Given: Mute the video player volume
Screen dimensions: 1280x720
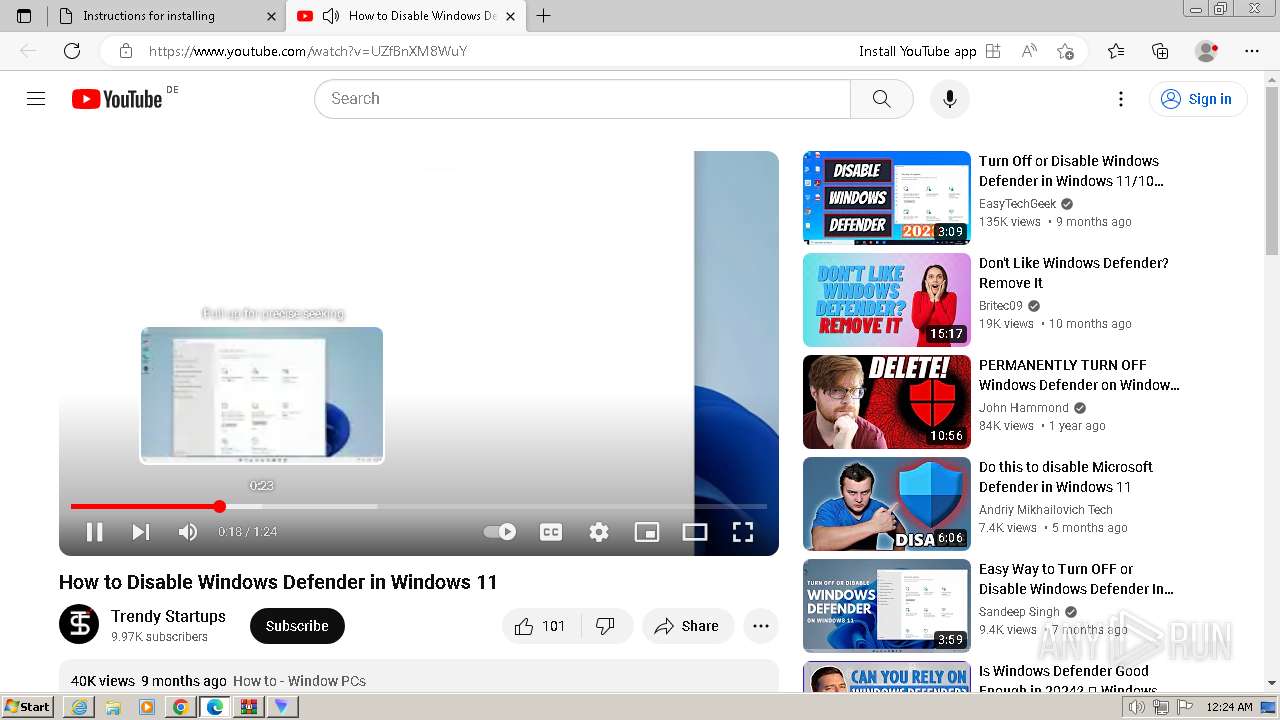Looking at the screenshot, I should click(x=188, y=532).
